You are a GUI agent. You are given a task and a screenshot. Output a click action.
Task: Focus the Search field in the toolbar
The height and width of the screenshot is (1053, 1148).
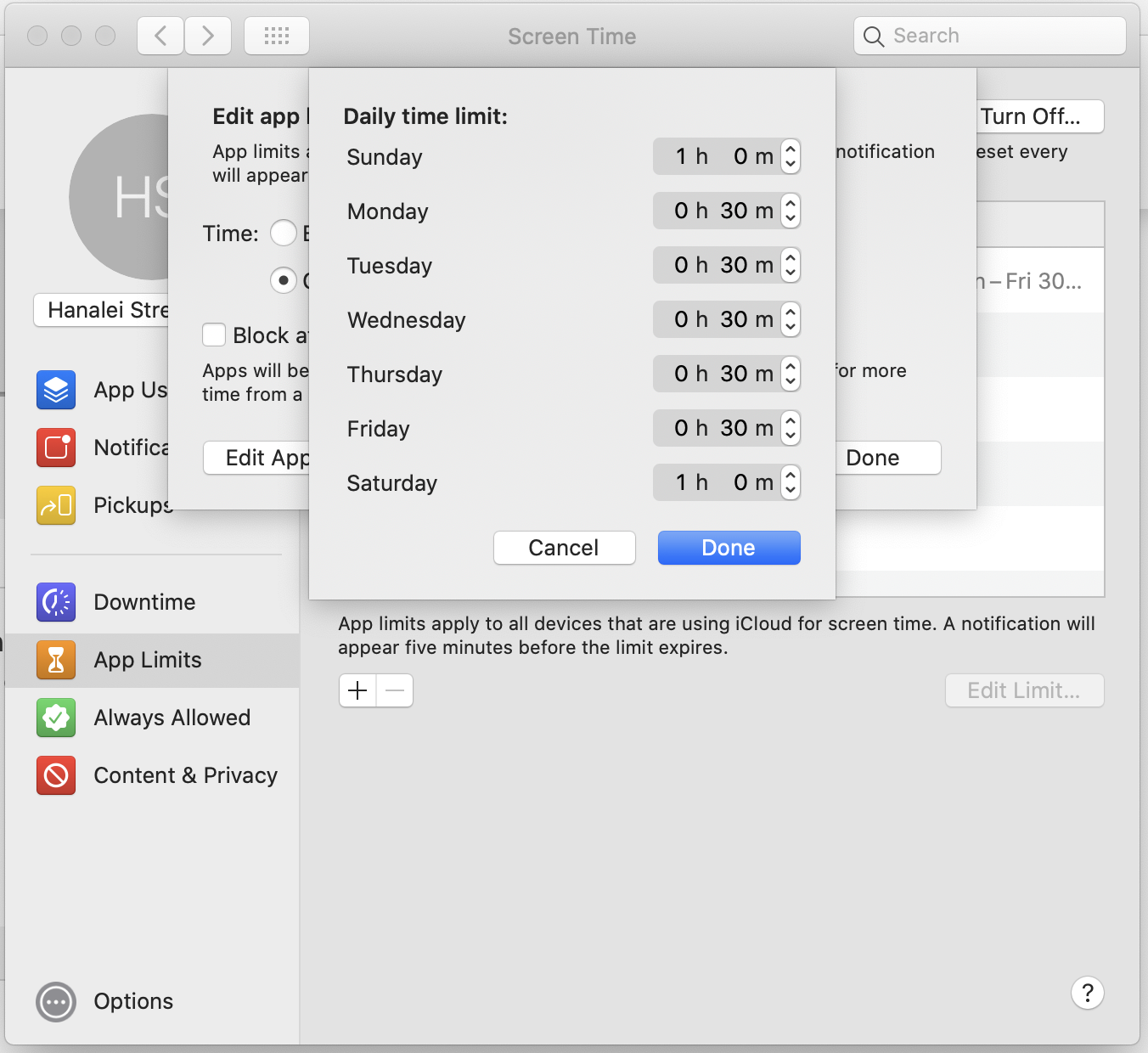[x=990, y=36]
